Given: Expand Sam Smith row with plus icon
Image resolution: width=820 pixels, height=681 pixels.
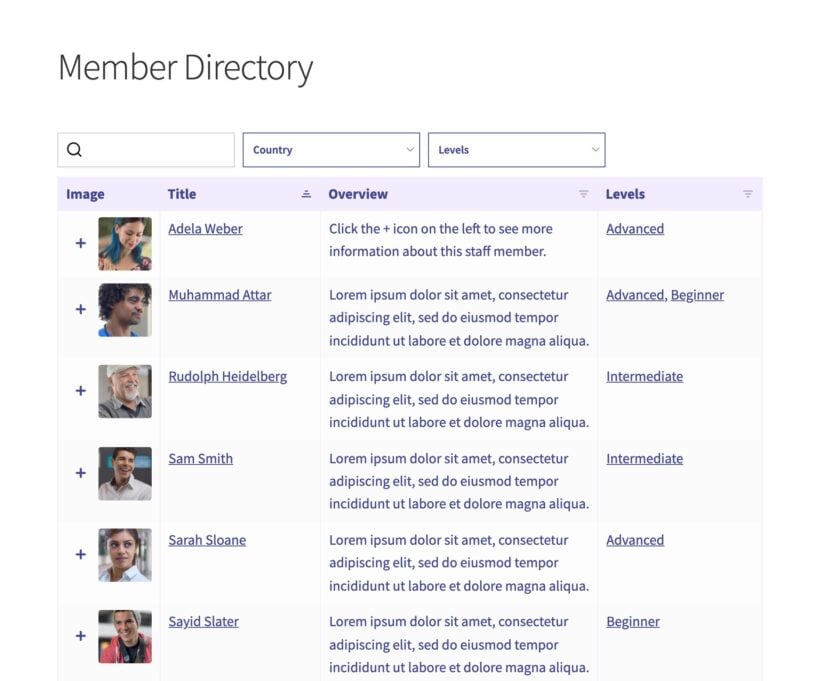Looking at the screenshot, I should (81, 473).
